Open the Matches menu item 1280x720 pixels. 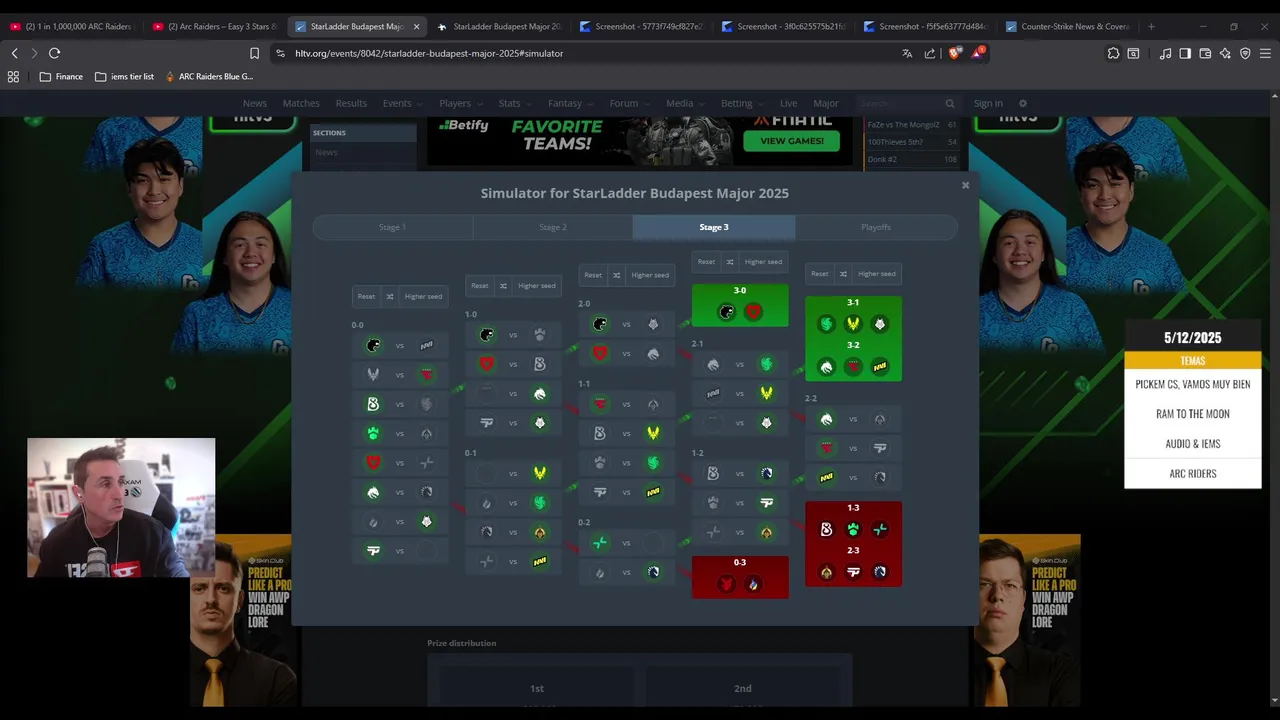tap(301, 103)
